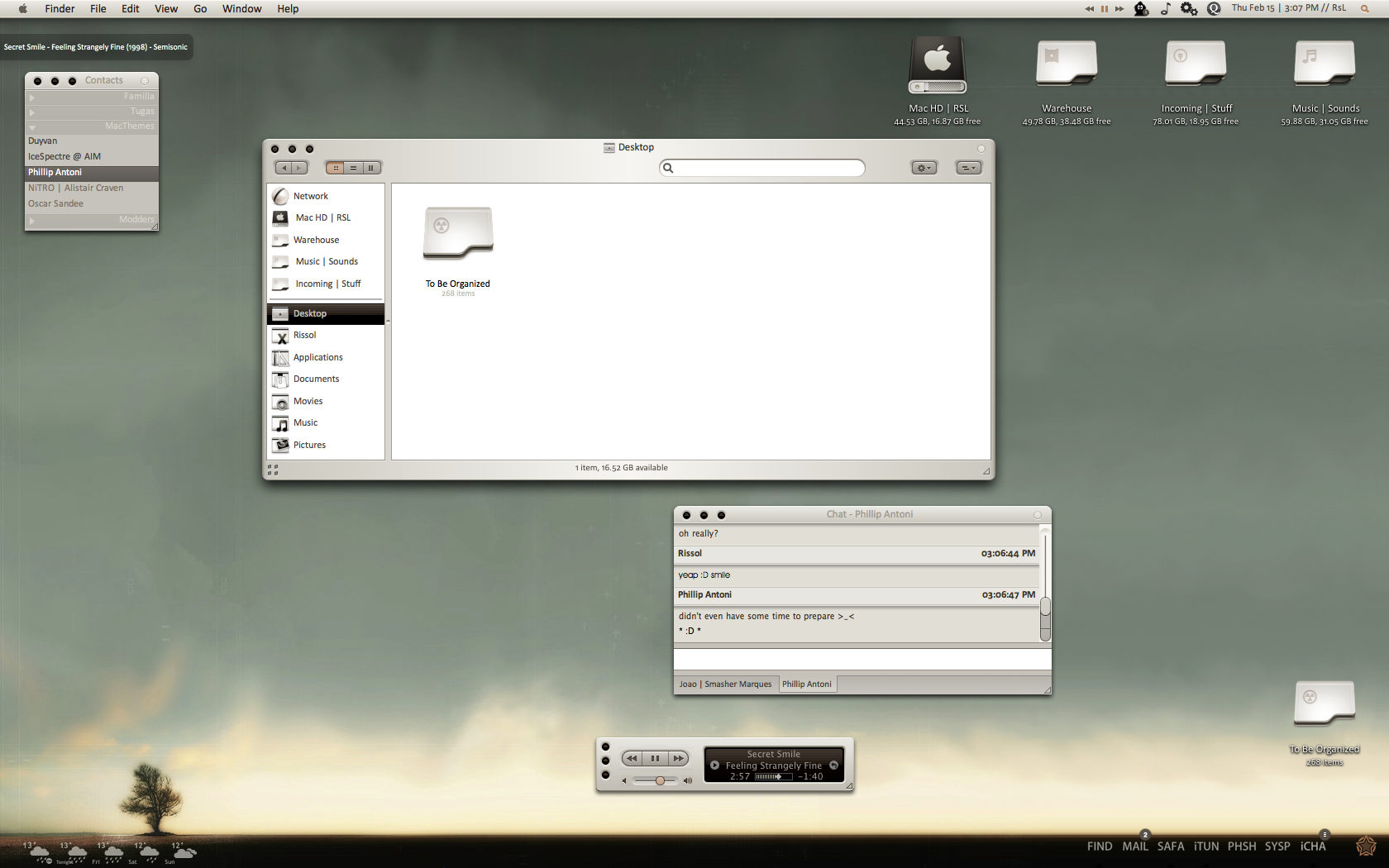Select contact Duyvan in Contacts list
The width and height of the screenshot is (1389, 868).
(92, 141)
